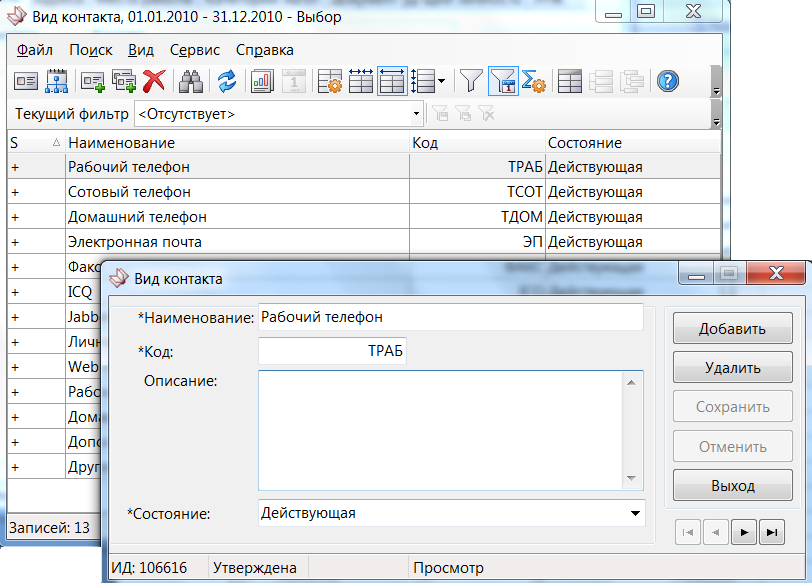The height and width of the screenshot is (583, 812).
Task: Toggle the fit columns to width button
Action: coord(392,81)
